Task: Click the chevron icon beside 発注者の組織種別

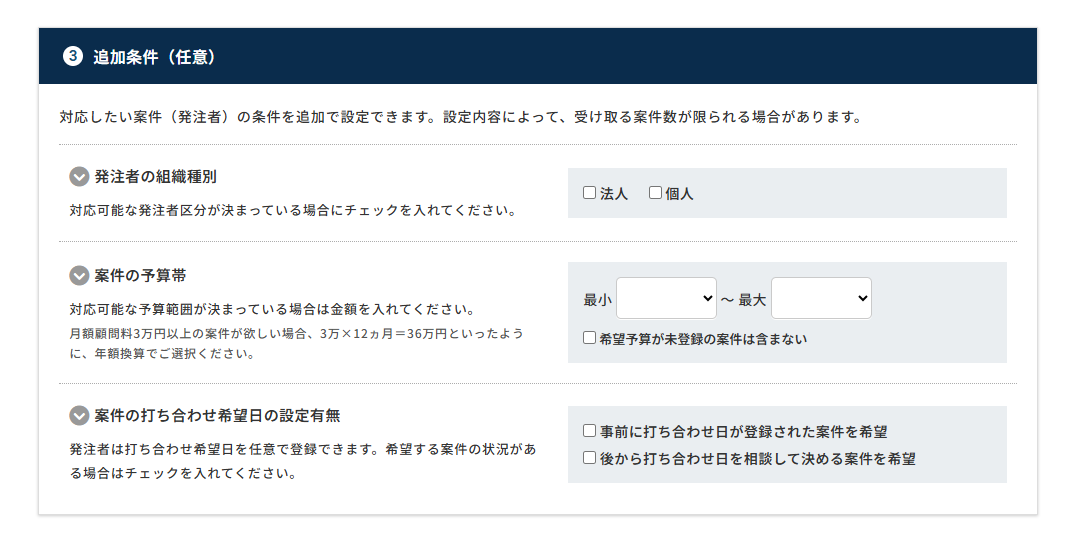Action: pos(80,177)
